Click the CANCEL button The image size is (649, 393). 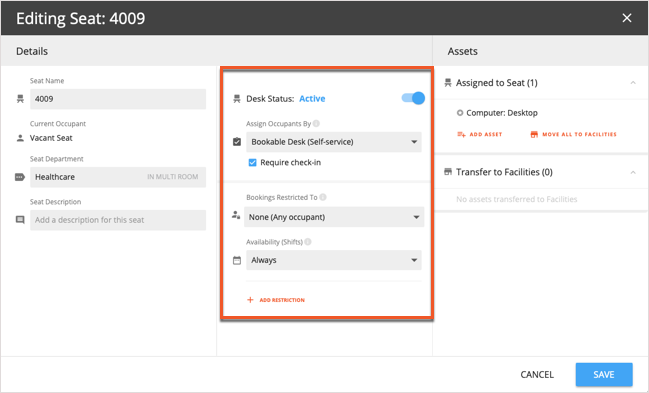tap(537, 374)
